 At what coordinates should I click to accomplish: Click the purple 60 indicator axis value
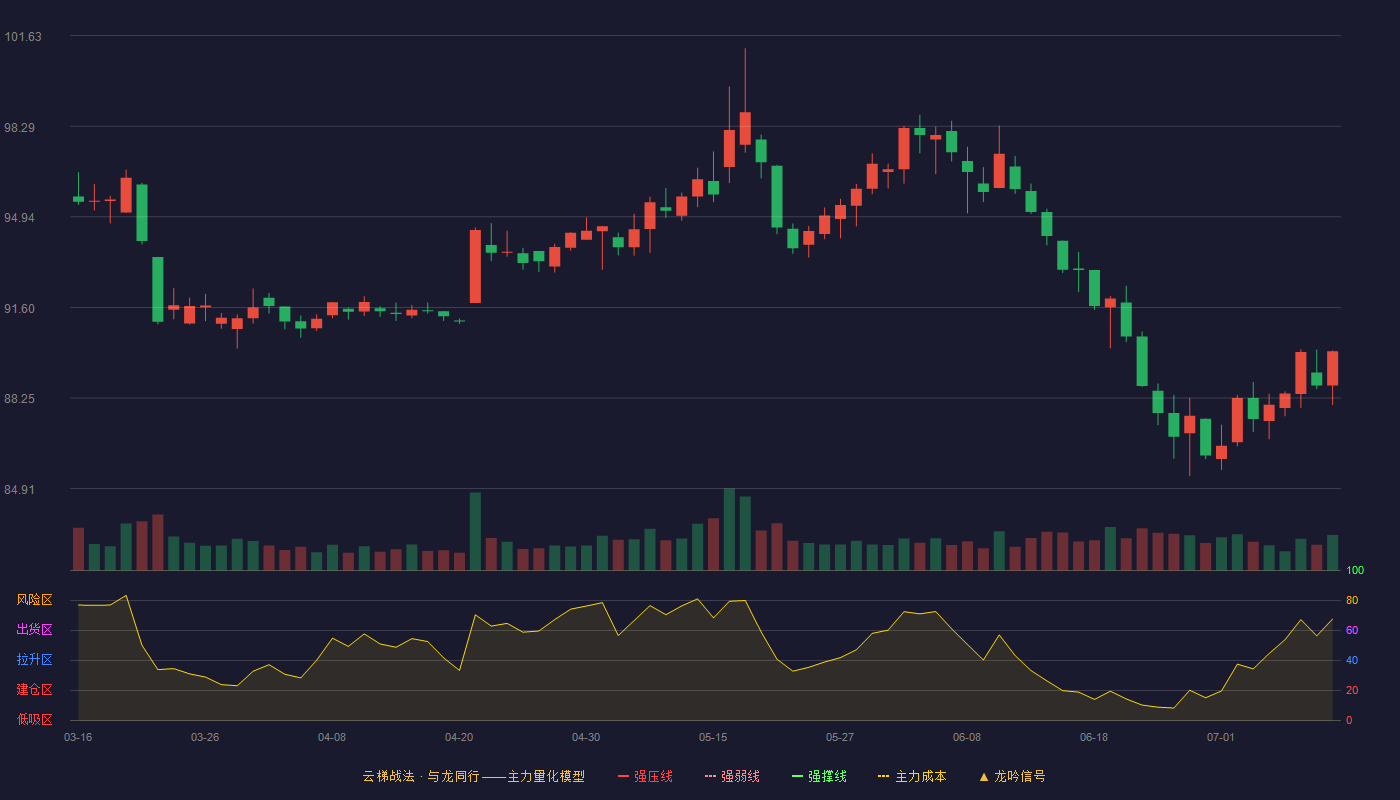[1352, 630]
